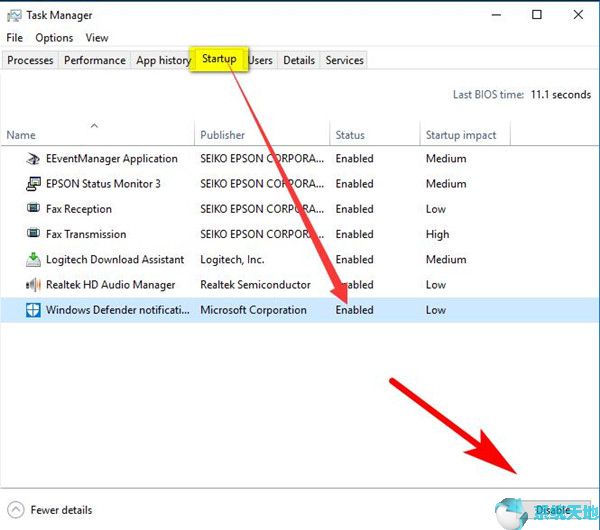Click the EPSON Status Monitor 3 icon
Image resolution: width=600 pixels, height=530 pixels.
33,184
